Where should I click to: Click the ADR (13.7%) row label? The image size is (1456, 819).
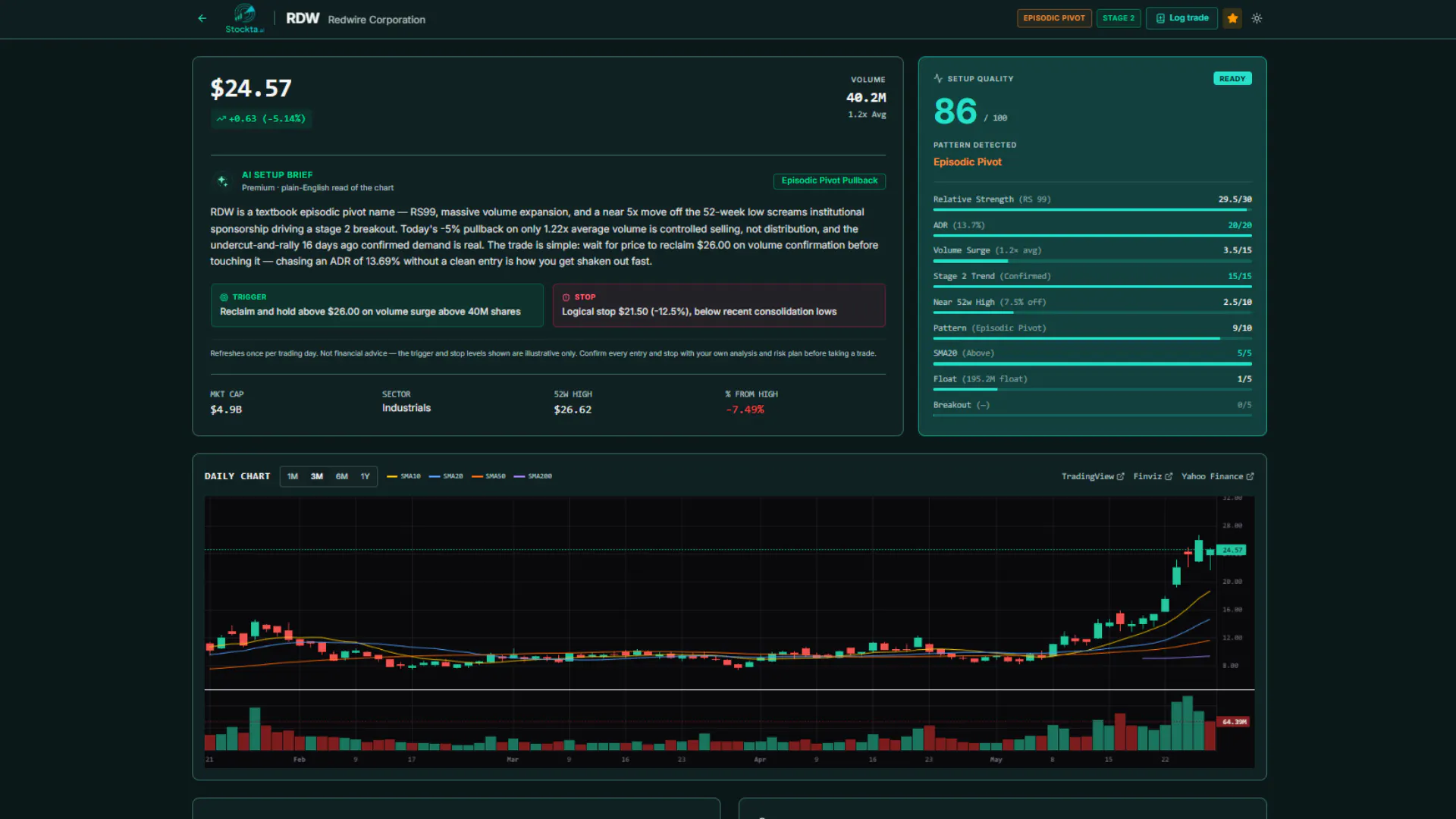(959, 225)
